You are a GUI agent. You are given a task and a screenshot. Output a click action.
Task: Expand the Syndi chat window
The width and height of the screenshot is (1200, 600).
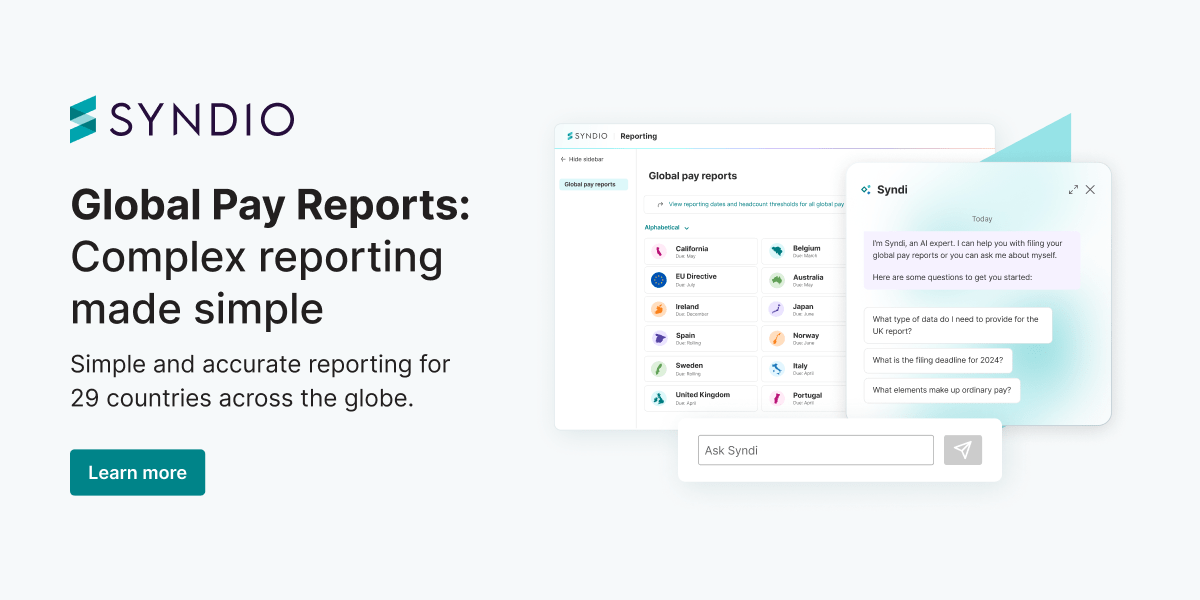click(x=1073, y=188)
